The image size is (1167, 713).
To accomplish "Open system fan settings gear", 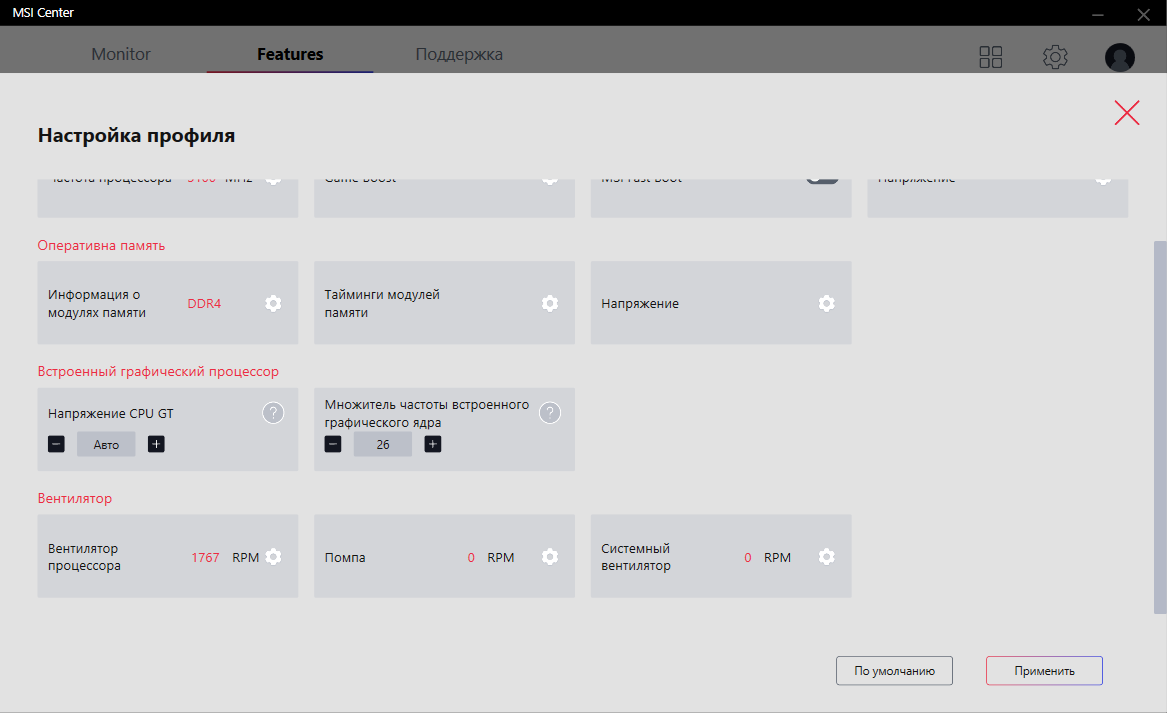I will tap(826, 557).
